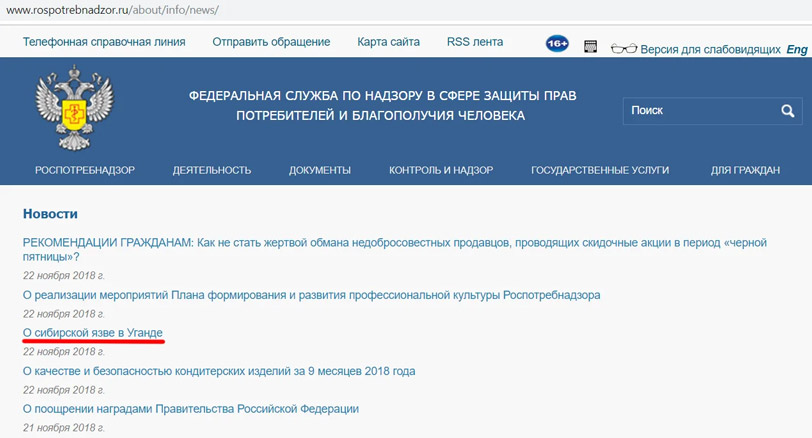
Task: Open КОНТРОЛЬ И НАДЗОР menu
Action: 441,170
